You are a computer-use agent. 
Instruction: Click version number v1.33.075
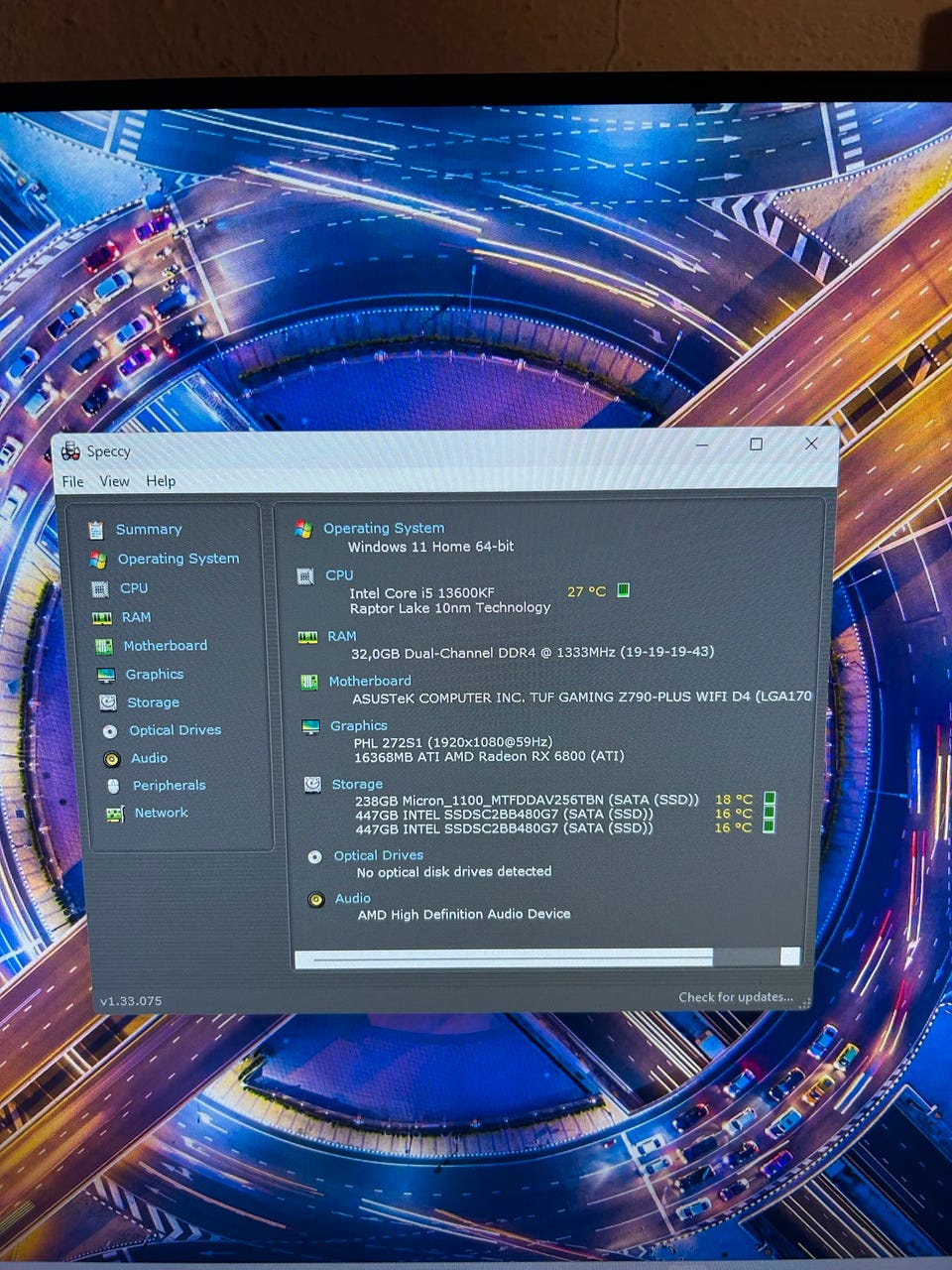pos(131,1001)
